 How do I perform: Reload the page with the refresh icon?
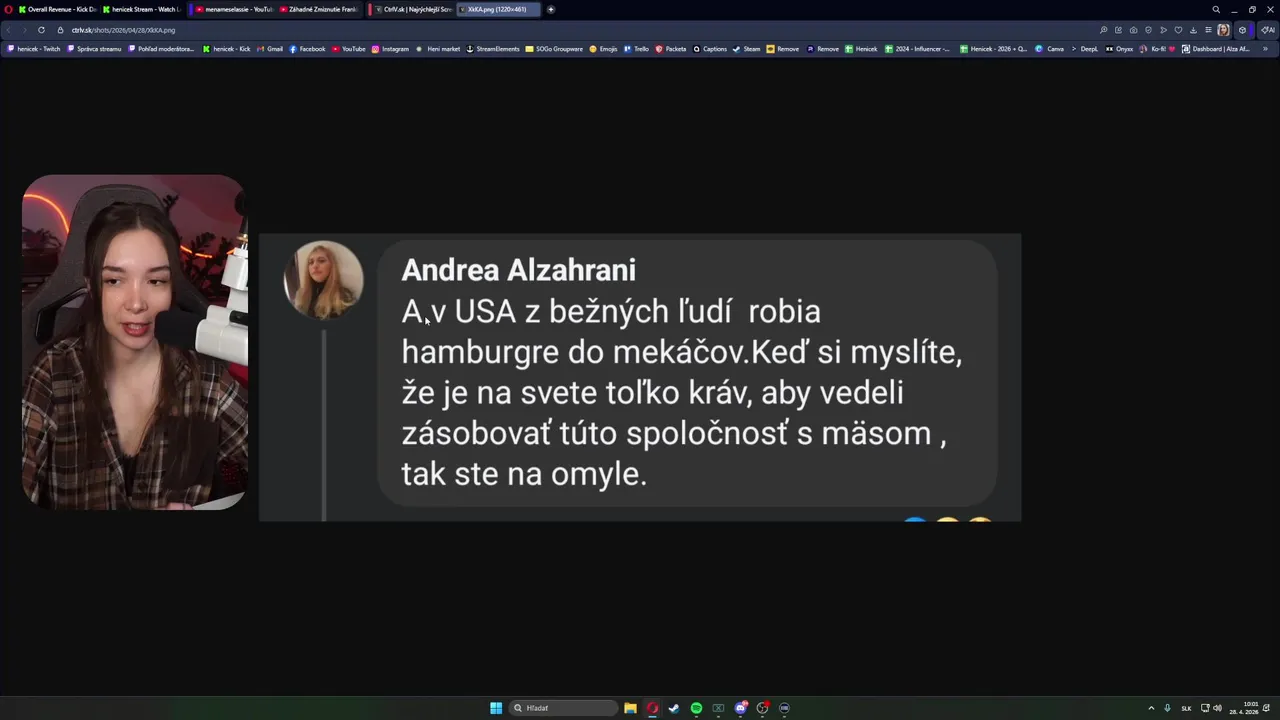point(41,30)
